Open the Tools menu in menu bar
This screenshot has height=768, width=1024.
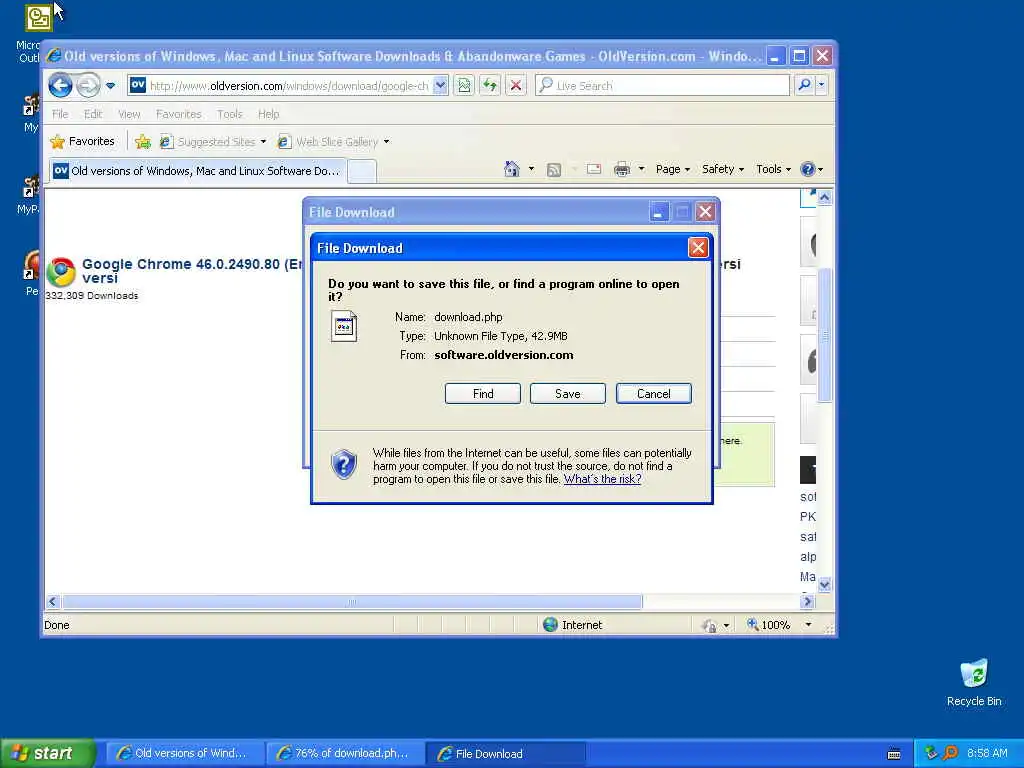coord(229,114)
